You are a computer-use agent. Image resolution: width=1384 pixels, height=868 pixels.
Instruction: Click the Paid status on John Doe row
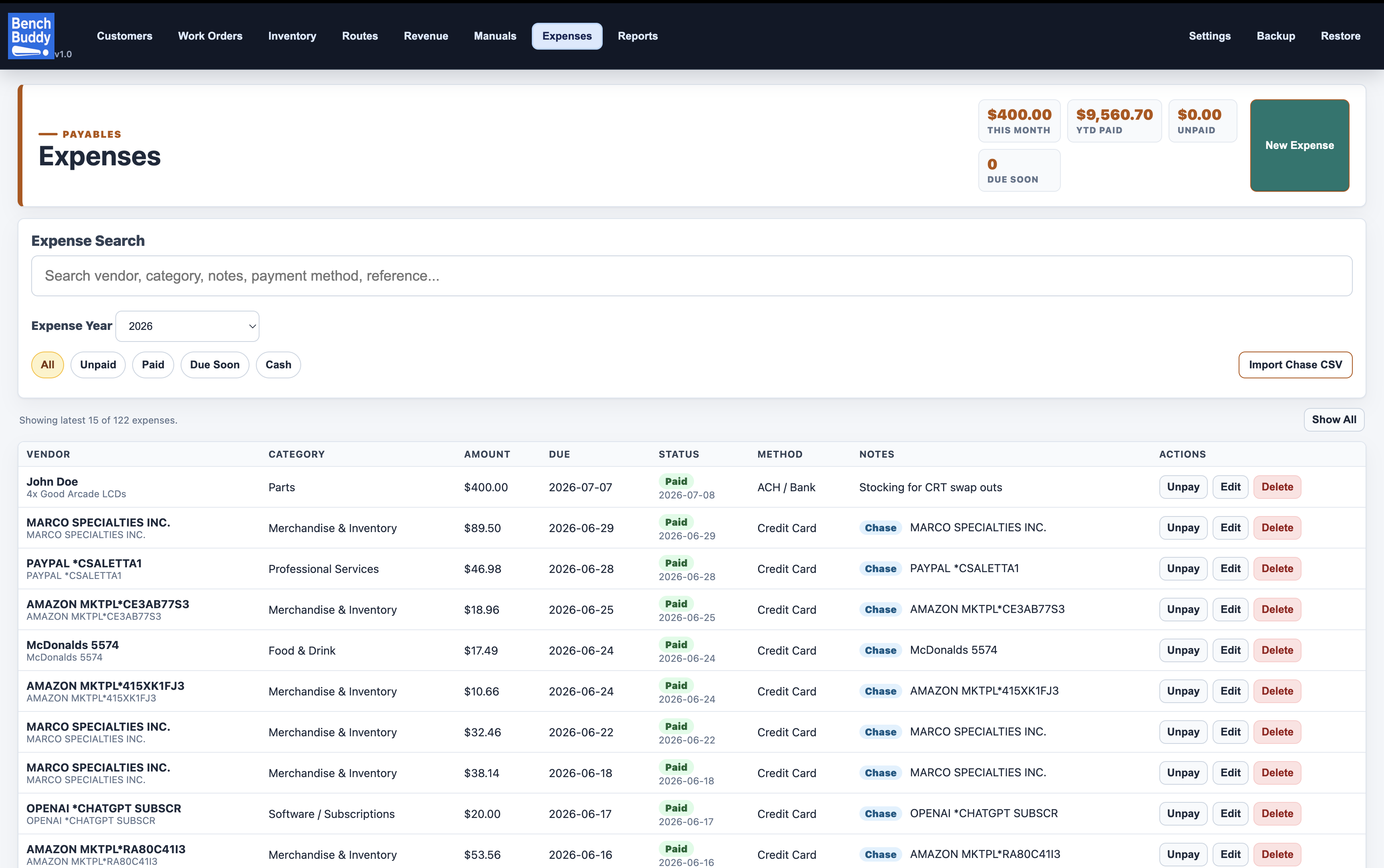[676, 481]
